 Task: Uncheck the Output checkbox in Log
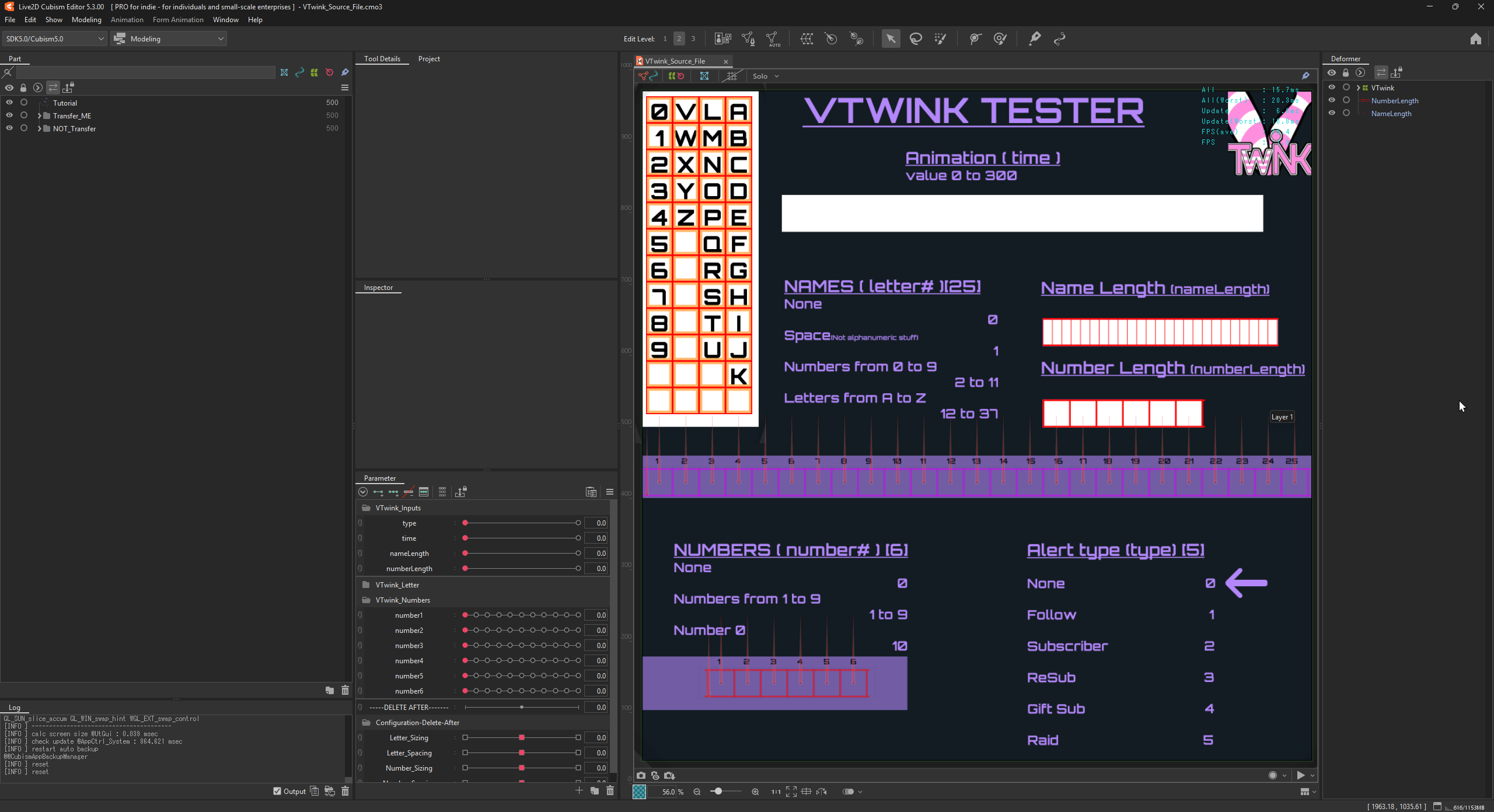click(277, 791)
